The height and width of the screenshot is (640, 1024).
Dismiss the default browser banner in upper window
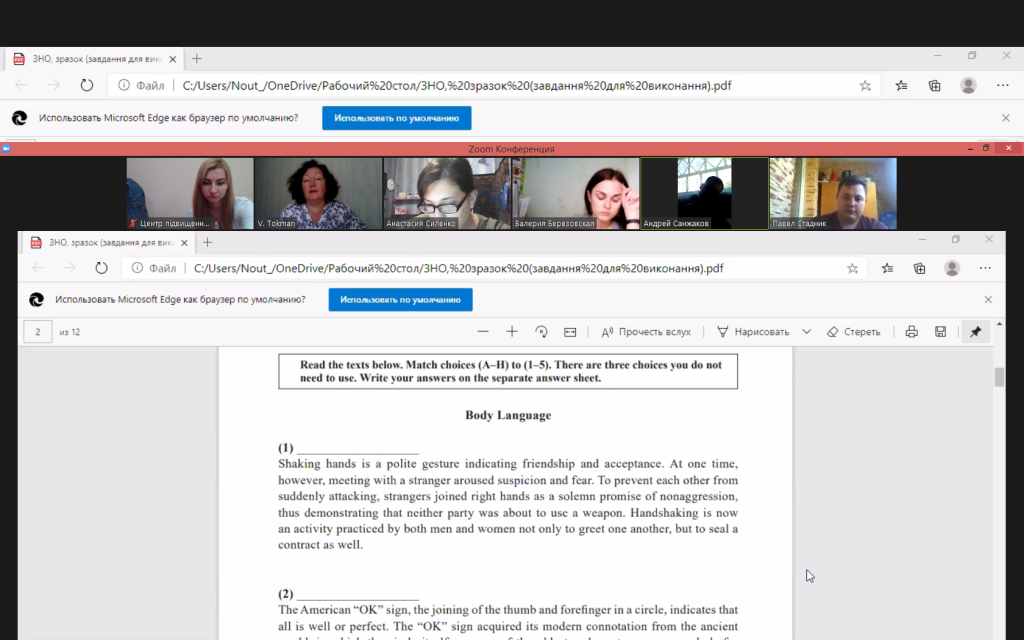[x=1006, y=118]
